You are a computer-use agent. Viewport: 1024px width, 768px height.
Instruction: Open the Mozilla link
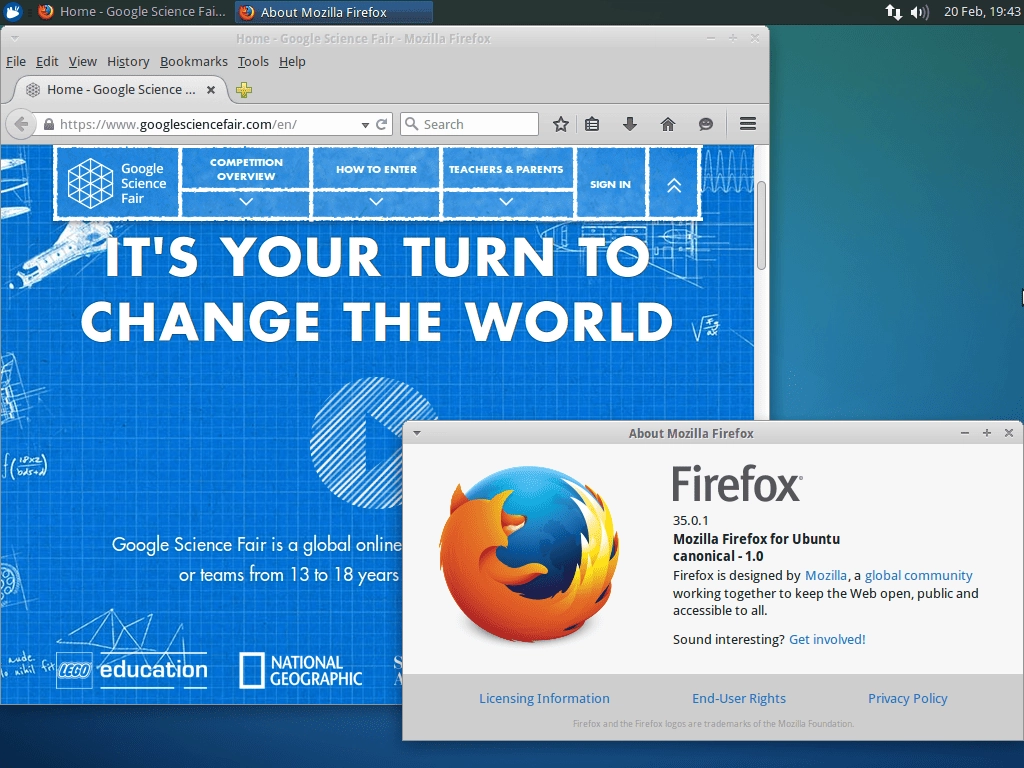tap(825, 575)
